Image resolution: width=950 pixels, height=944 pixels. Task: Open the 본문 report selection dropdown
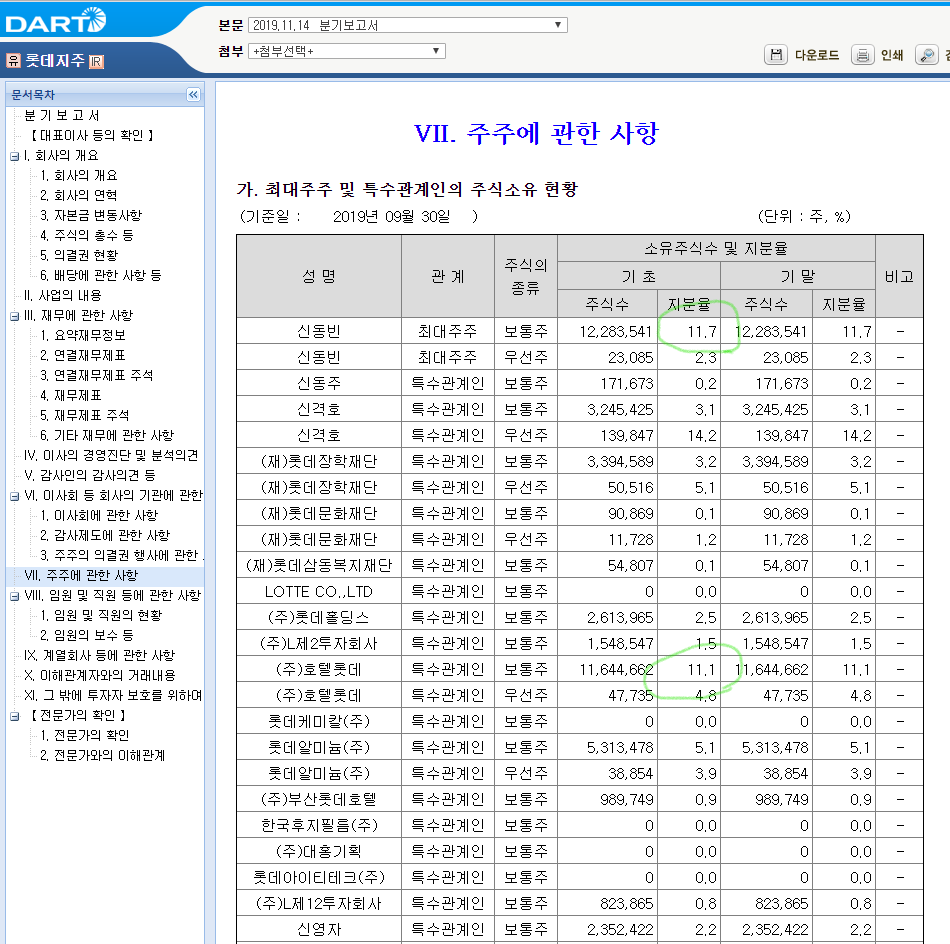408,25
